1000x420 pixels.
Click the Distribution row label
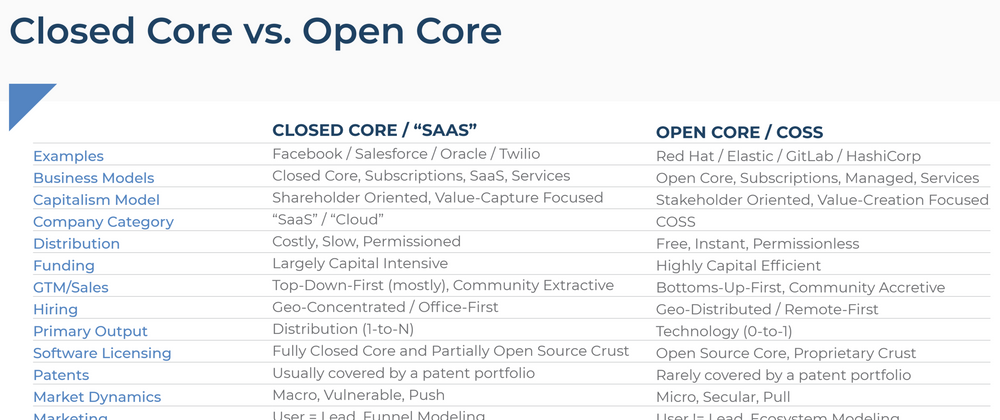tap(77, 243)
